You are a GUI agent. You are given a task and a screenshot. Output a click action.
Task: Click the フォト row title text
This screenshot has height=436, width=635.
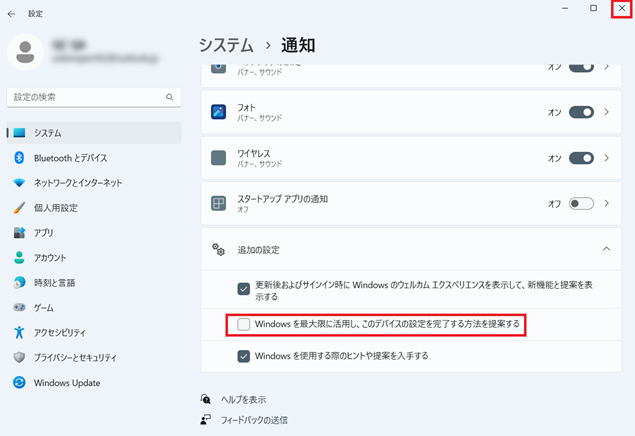tap(246, 107)
